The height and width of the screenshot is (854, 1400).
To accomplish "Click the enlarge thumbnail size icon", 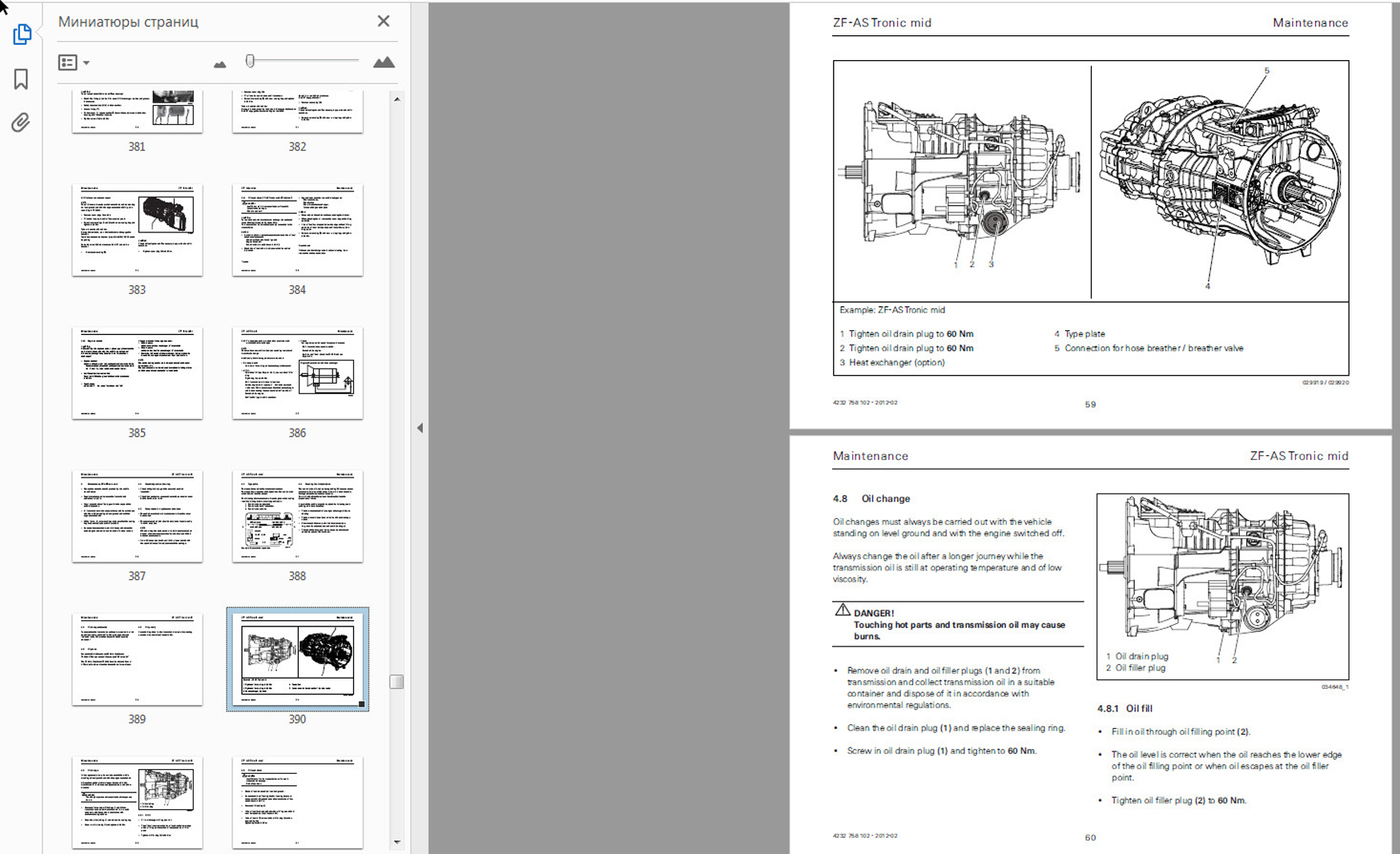I will tap(384, 62).
